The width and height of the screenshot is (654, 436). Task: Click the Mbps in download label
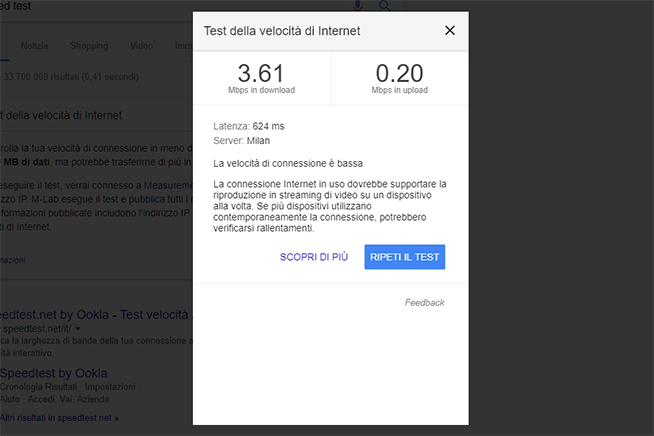262,90
